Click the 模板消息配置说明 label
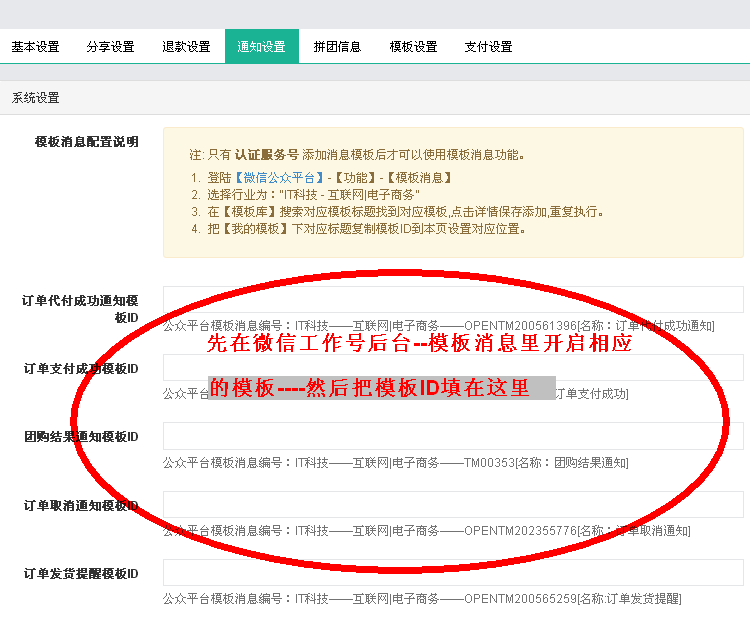This screenshot has width=750, height=627. [87, 141]
